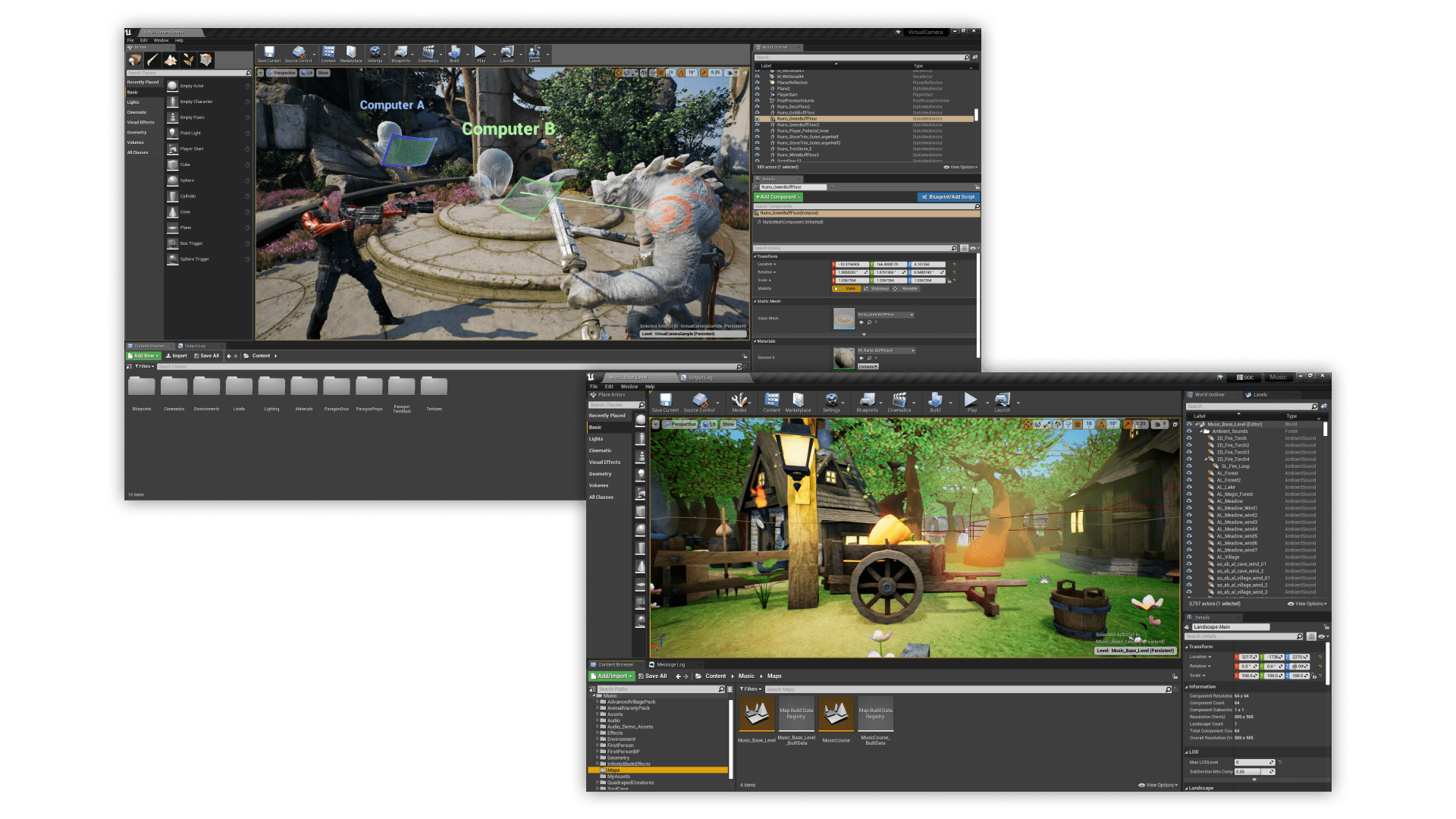Open Blueprints in the Music window toolbar

[x=867, y=402]
